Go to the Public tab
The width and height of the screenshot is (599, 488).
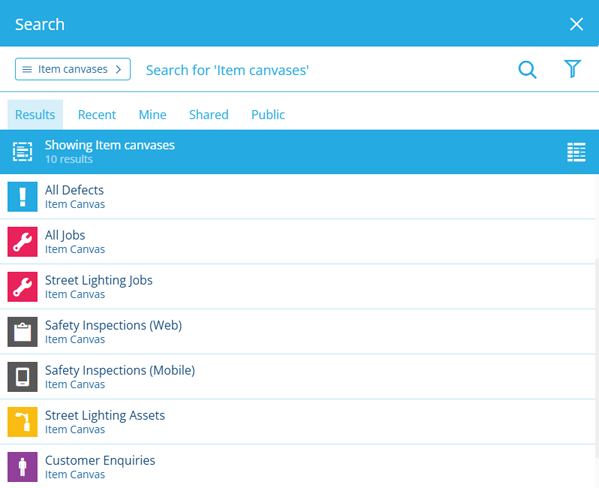(268, 115)
